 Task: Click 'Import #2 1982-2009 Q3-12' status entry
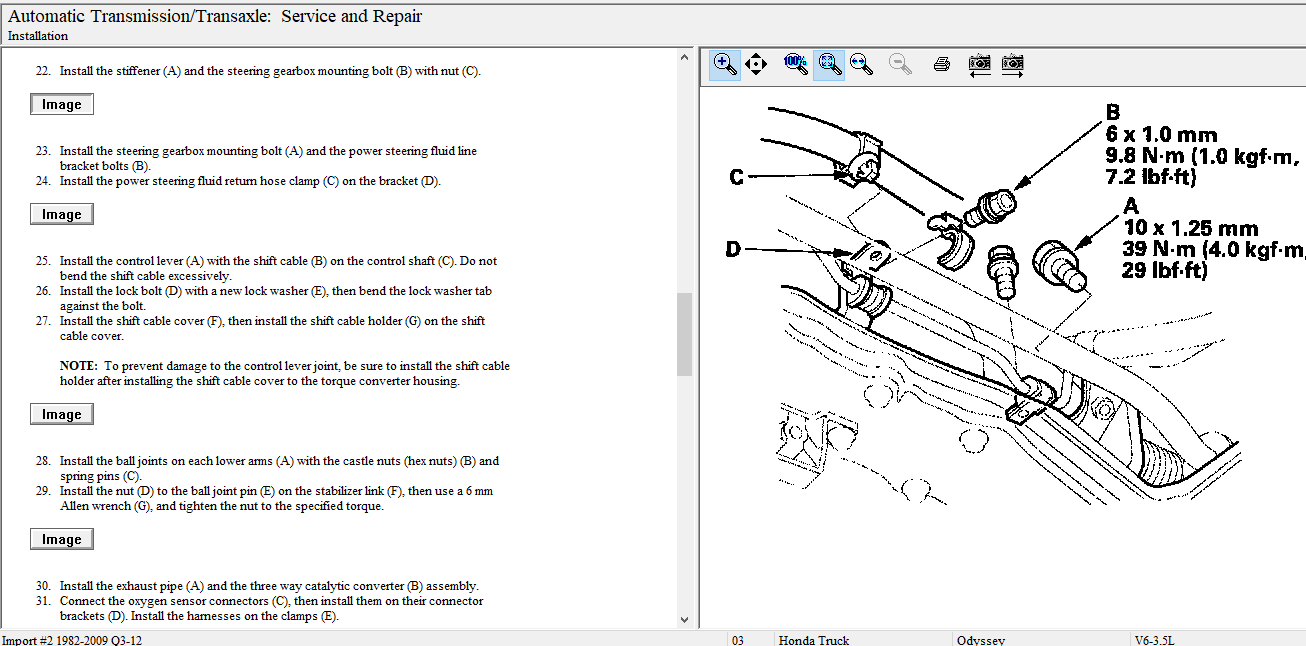pyautogui.click(x=72, y=639)
